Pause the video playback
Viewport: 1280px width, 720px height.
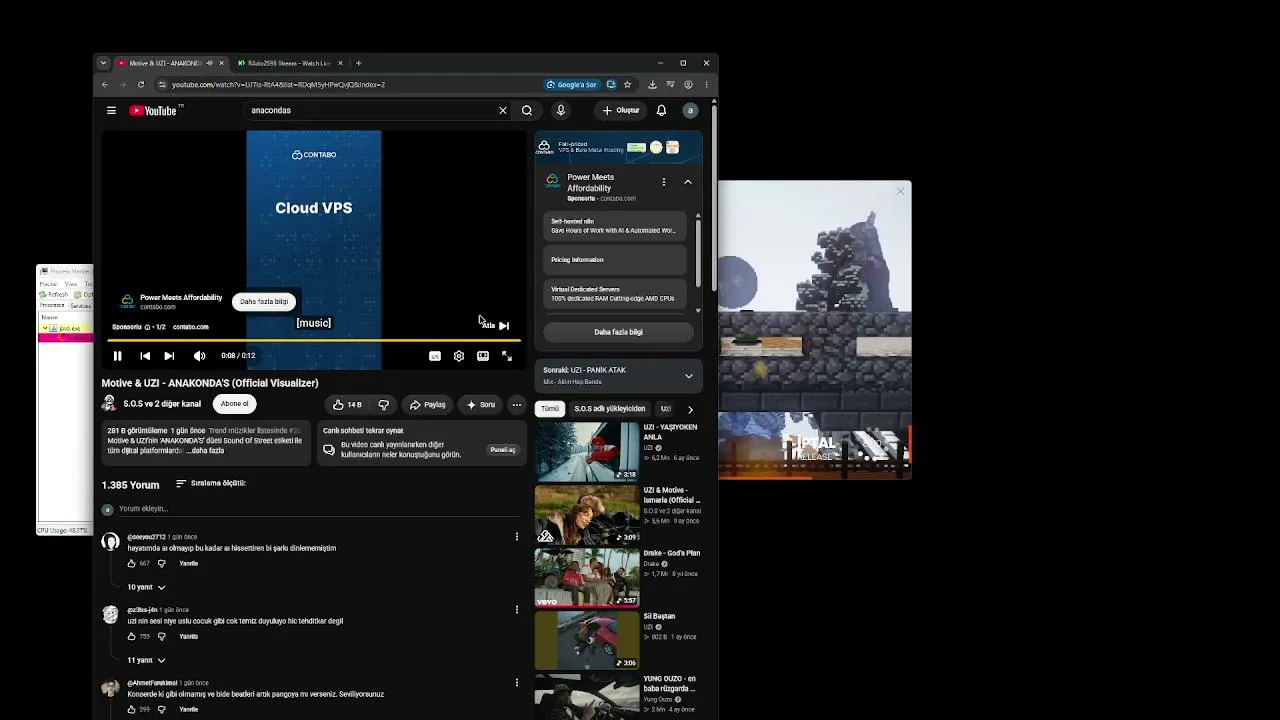(x=117, y=356)
